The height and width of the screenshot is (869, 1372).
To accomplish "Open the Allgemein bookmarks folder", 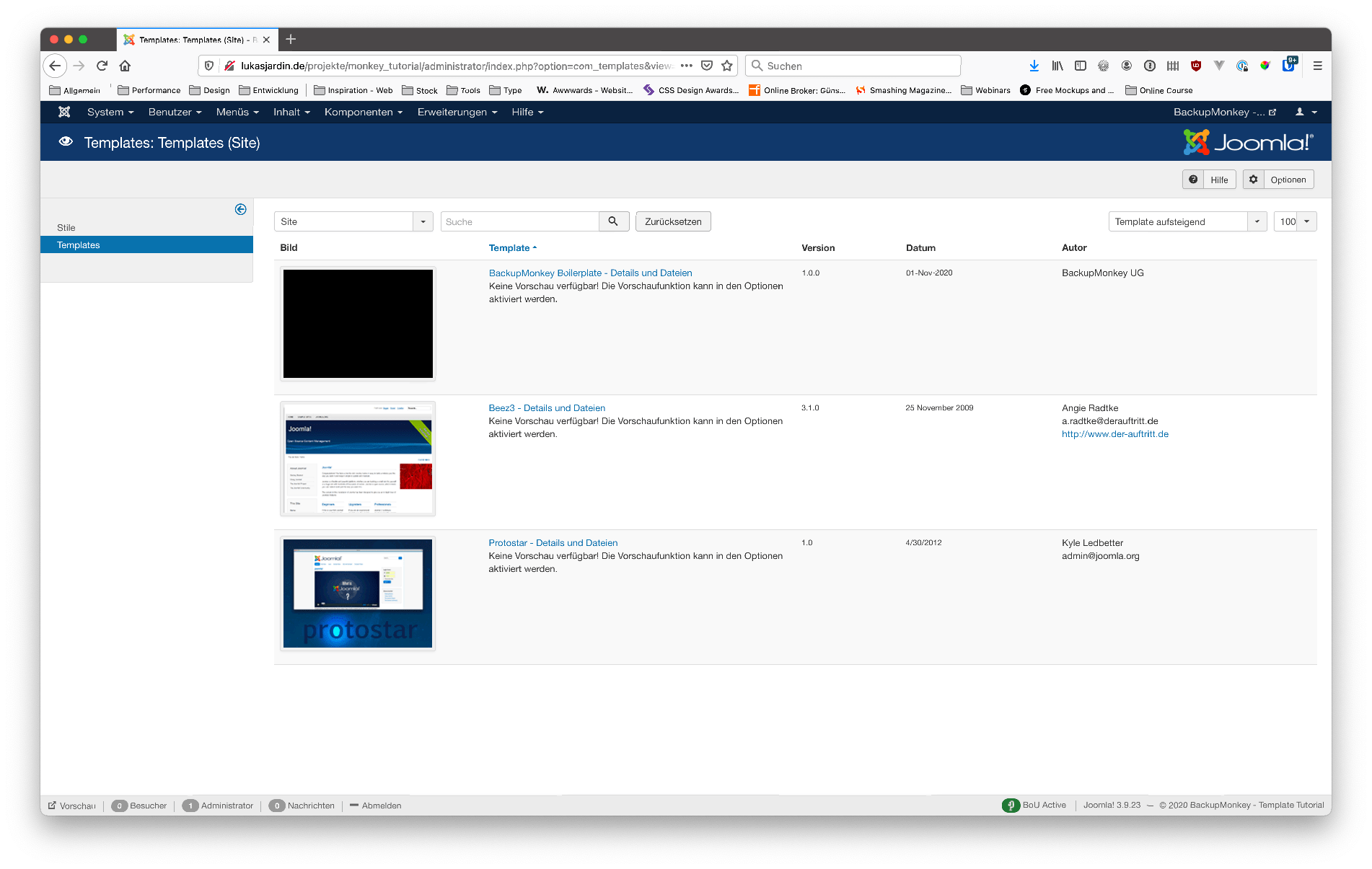I will point(74,90).
